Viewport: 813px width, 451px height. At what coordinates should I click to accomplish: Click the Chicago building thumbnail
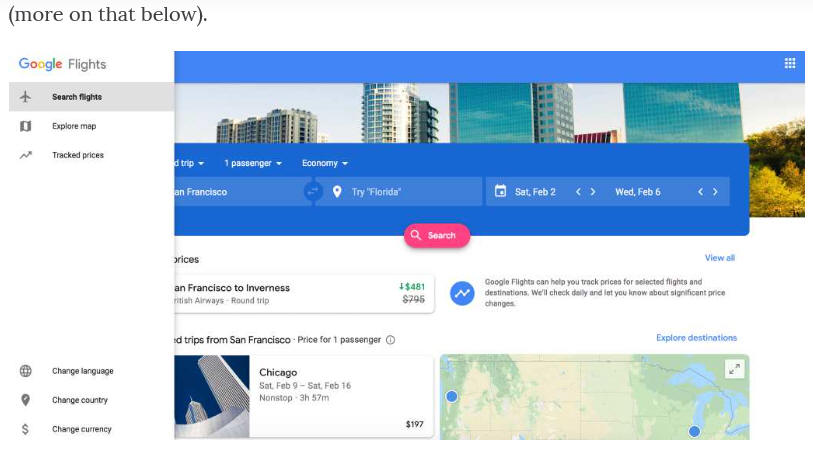tap(212, 397)
